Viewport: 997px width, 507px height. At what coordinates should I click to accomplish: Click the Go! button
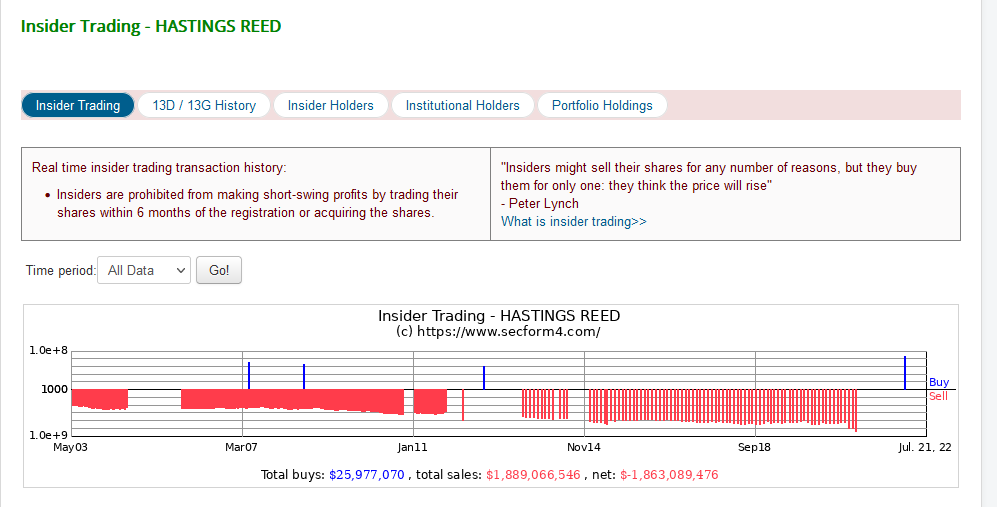(219, 270)
